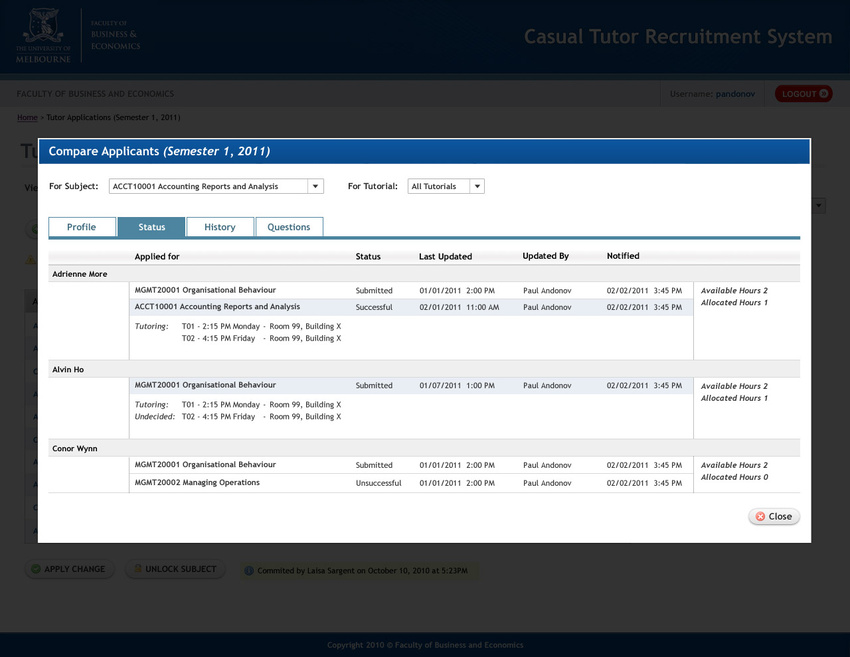Click the lock icon on Unlock Subject
This screenshot has width=850, height=657.
click(138, 568)
